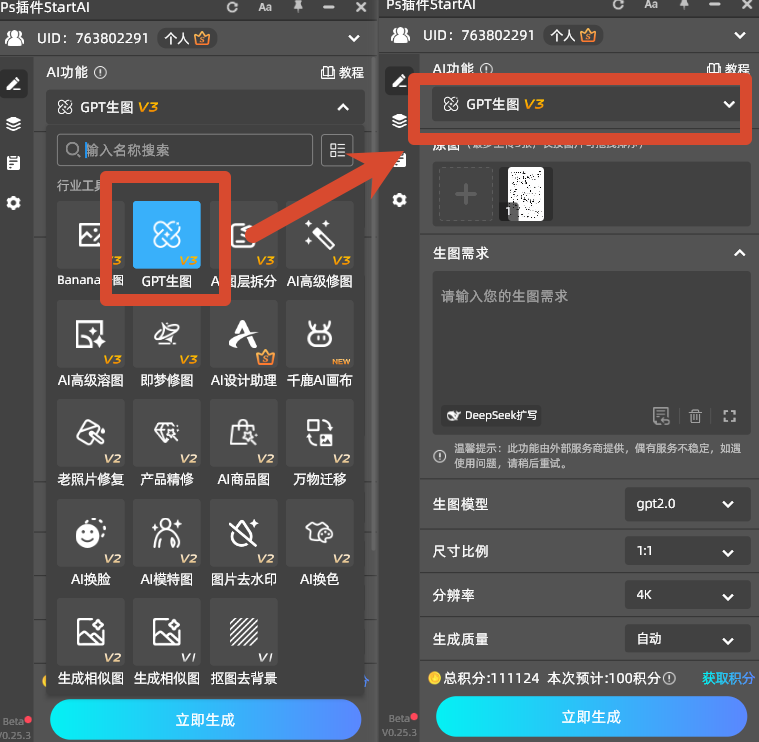This screenshot has height=742, width=759.
Task: Open the 生成相似图 V1 tool
Action: pyautogui.click(x=167, y=632)
